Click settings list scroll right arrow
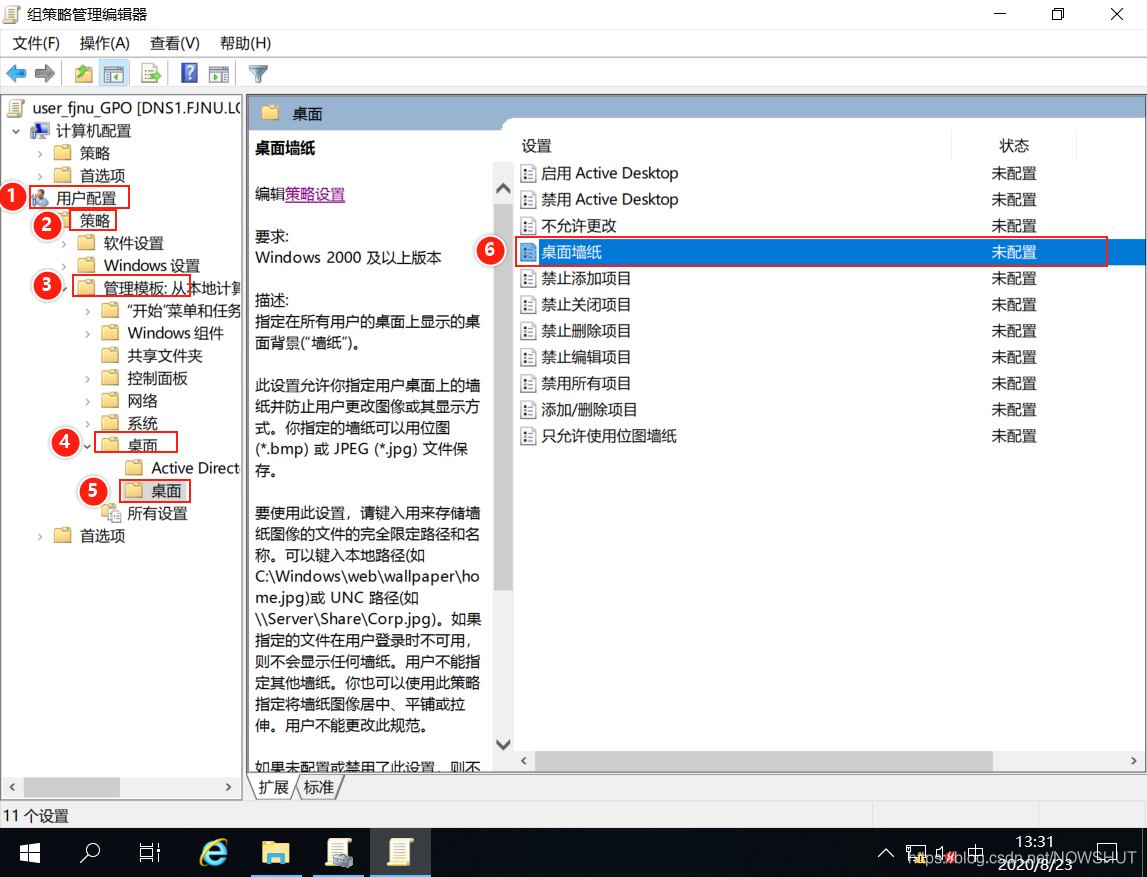 [x=1134, y=761]
